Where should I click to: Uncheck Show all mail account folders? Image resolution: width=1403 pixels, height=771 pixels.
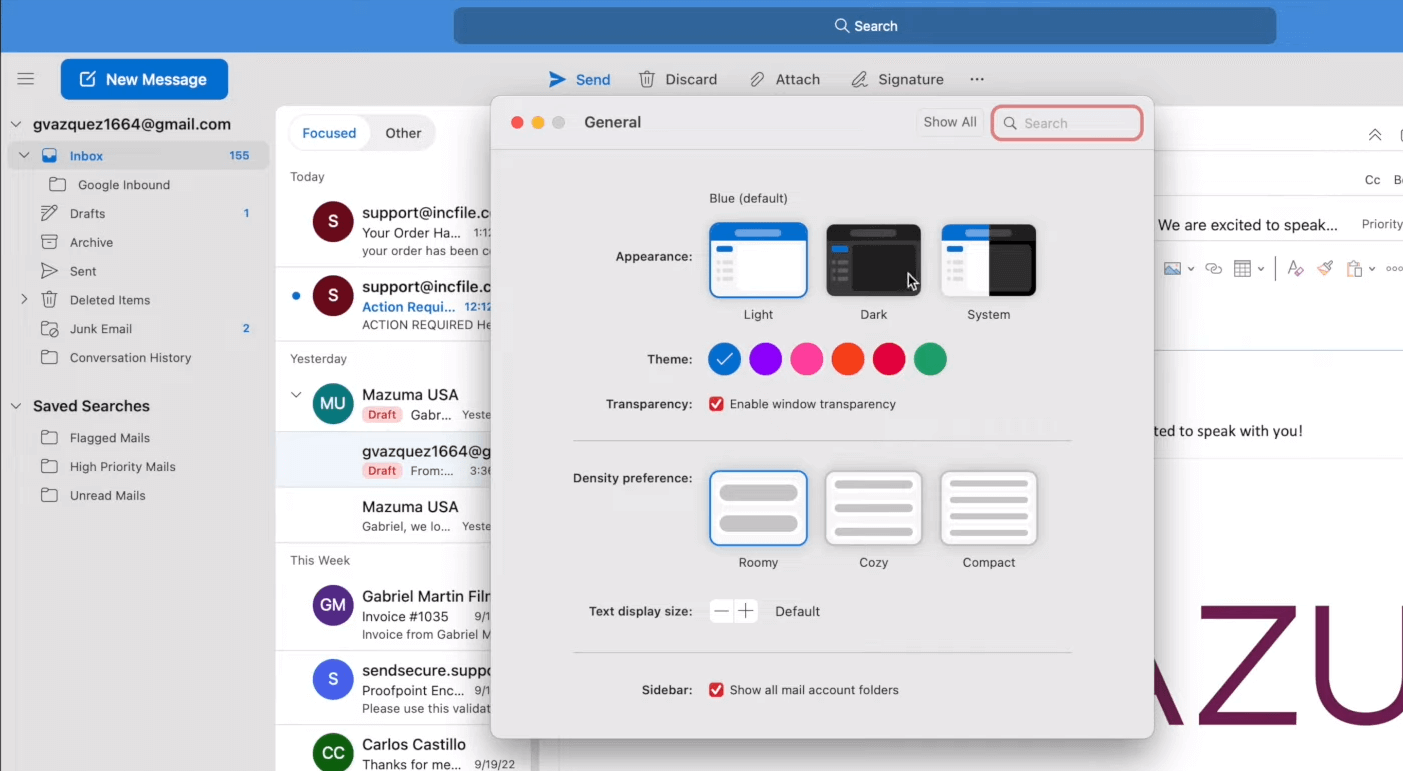click(x=716, y=690)
